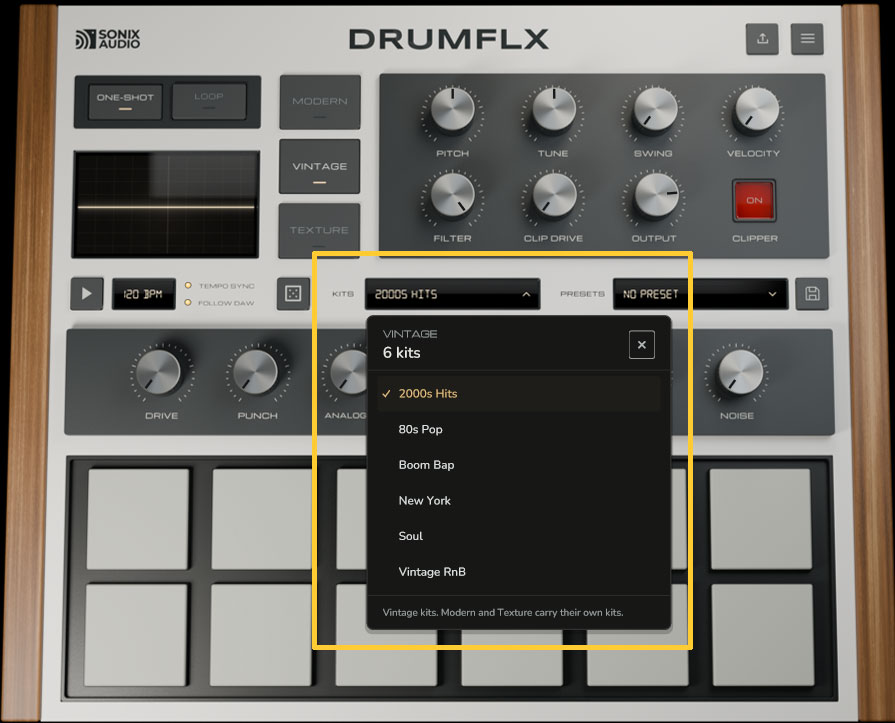Image resolution: width=895 pixels, height=723 pixels.
Task: Click the waveform display screen
Action: [166, 204]
